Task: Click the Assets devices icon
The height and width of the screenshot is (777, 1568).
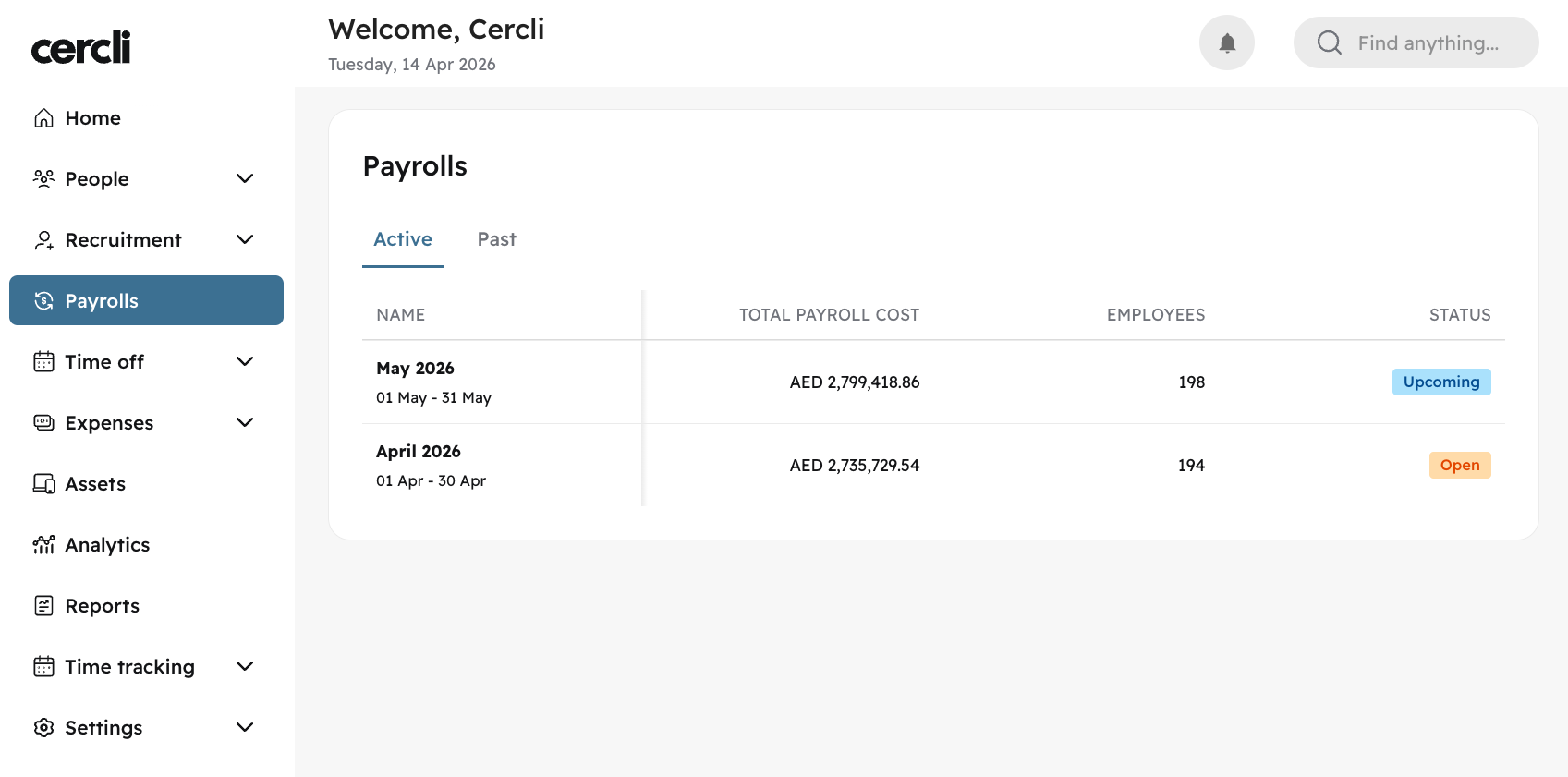Action: tap(43, 484)
